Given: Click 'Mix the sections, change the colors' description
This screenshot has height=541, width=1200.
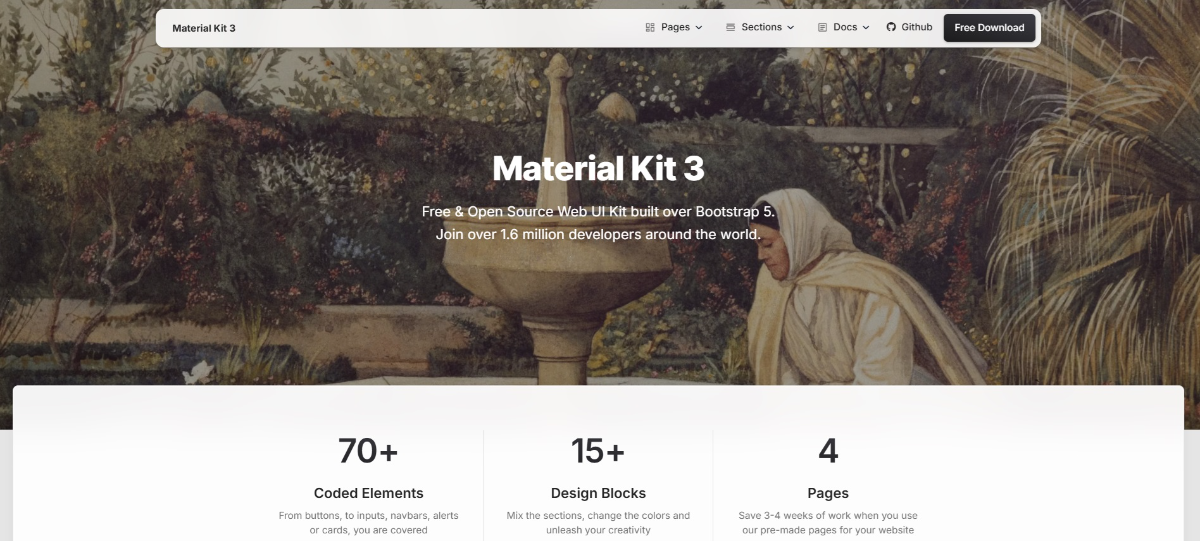Looking at the screenshot, I should pyautogui.click(x=598, y=523).
